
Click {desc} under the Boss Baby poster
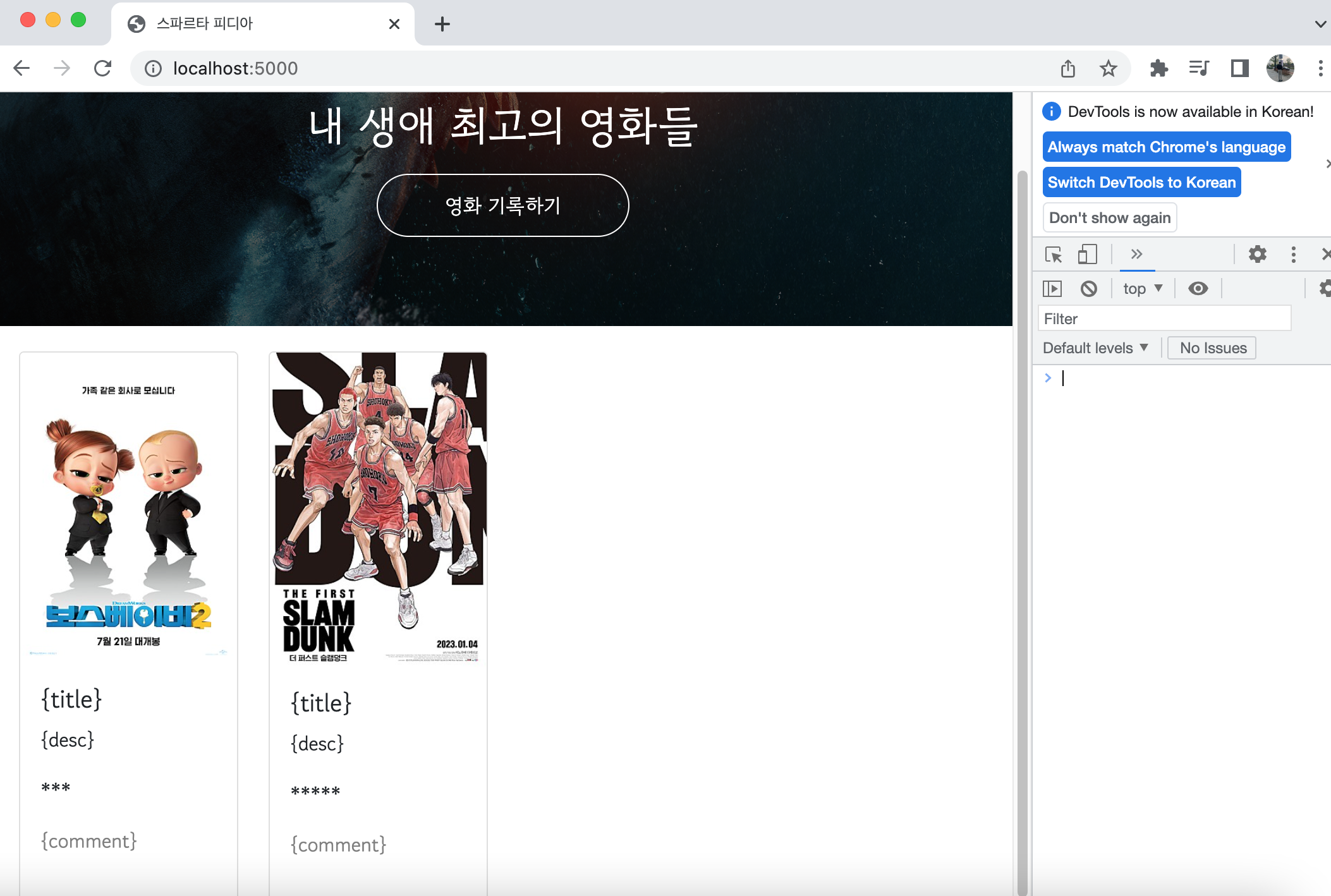[x=68, y=739]
